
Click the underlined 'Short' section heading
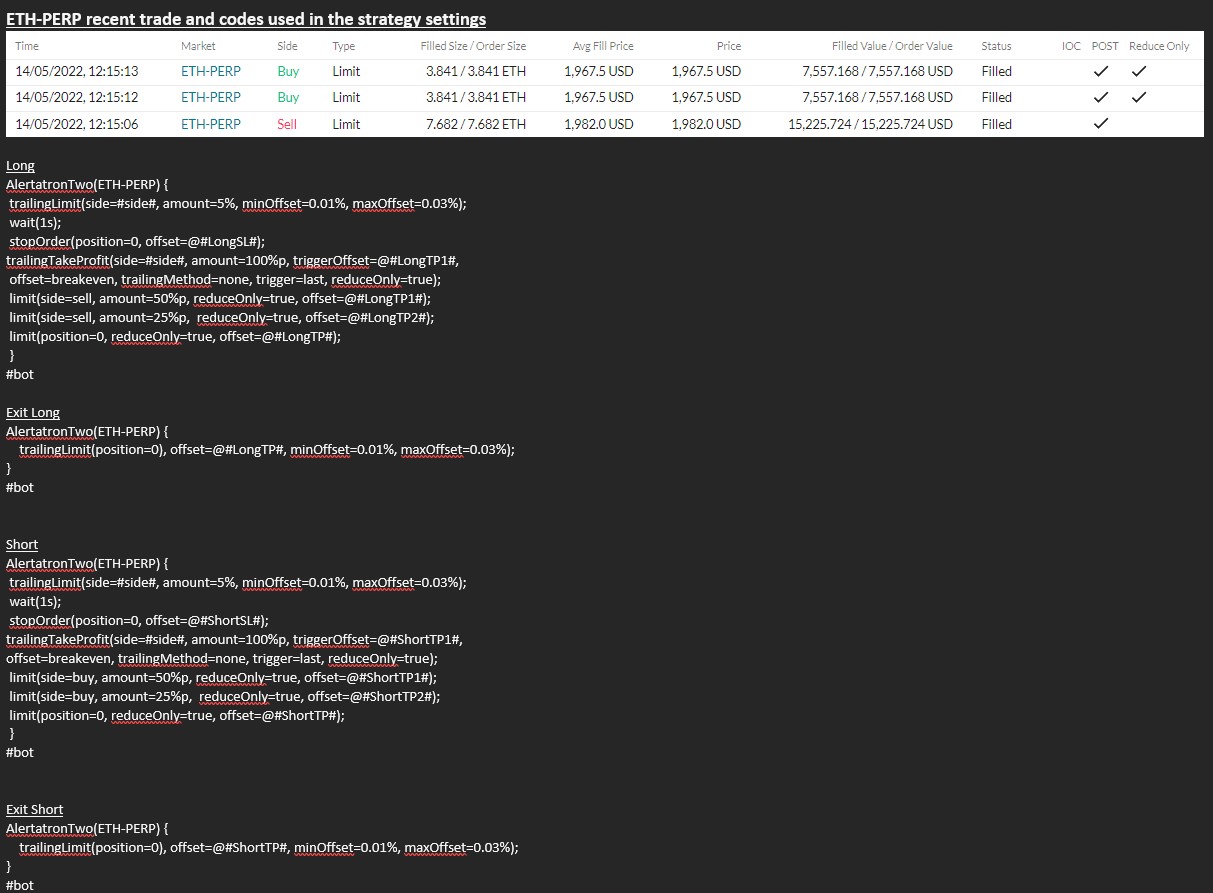(22, 544)
